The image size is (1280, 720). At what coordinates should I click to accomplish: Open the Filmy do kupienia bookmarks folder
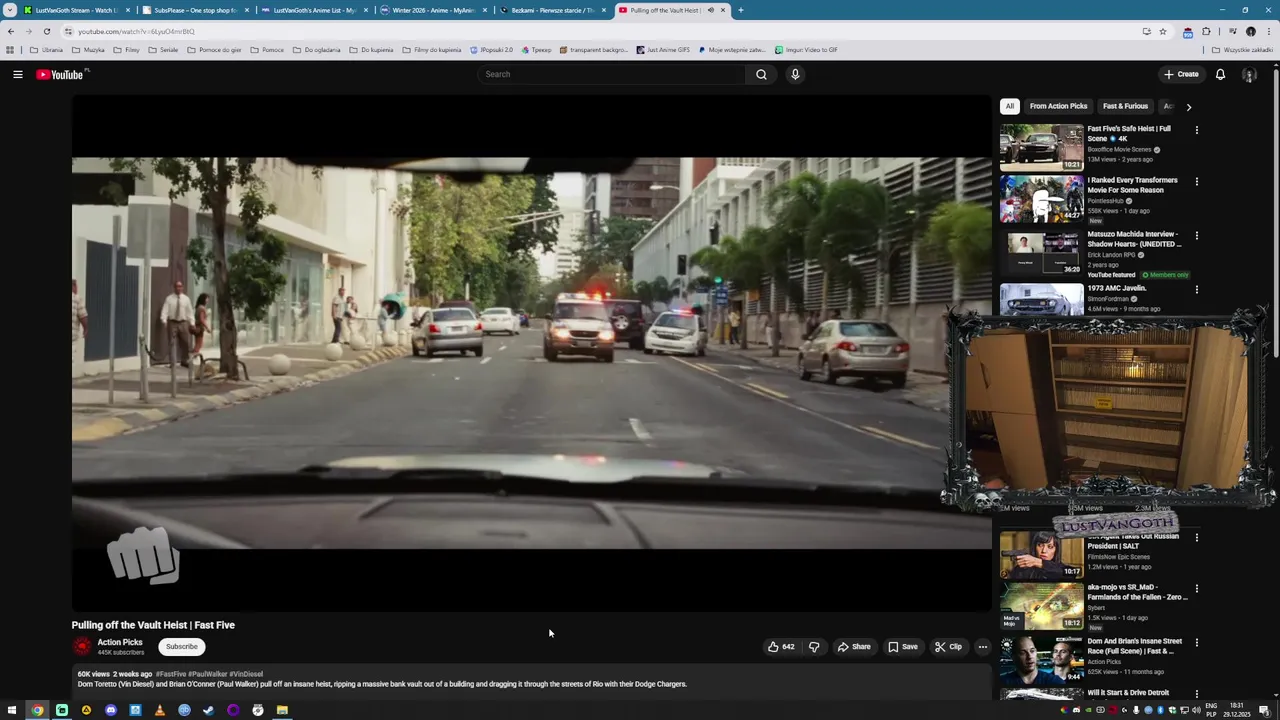pos(432,50)
